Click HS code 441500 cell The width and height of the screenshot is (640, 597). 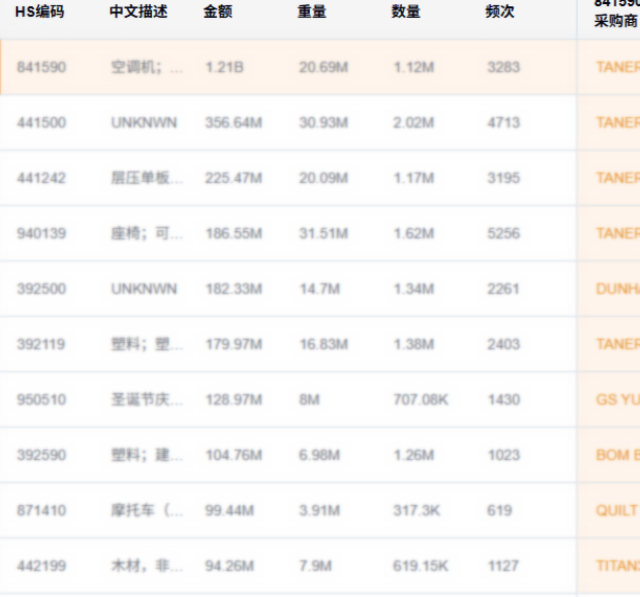click(x=41, y=123)
